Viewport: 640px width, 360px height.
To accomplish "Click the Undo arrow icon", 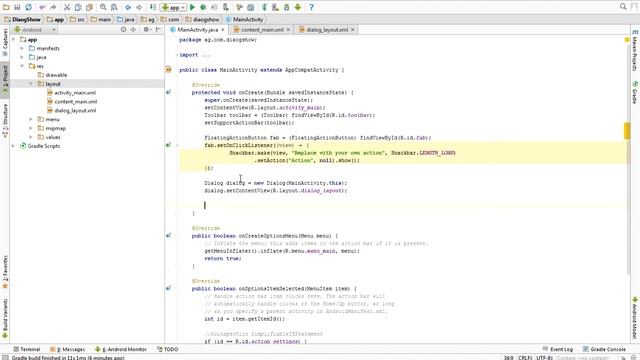I will [42, 7].
